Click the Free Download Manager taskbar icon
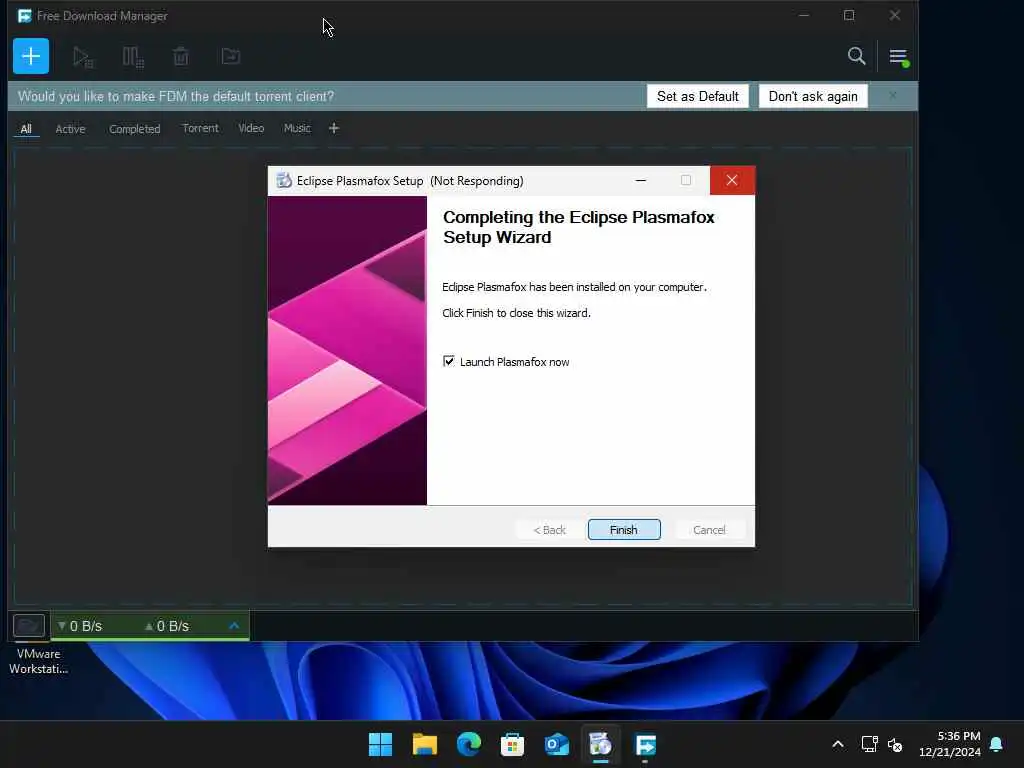The image size is (1024, 768). point(645,744)
